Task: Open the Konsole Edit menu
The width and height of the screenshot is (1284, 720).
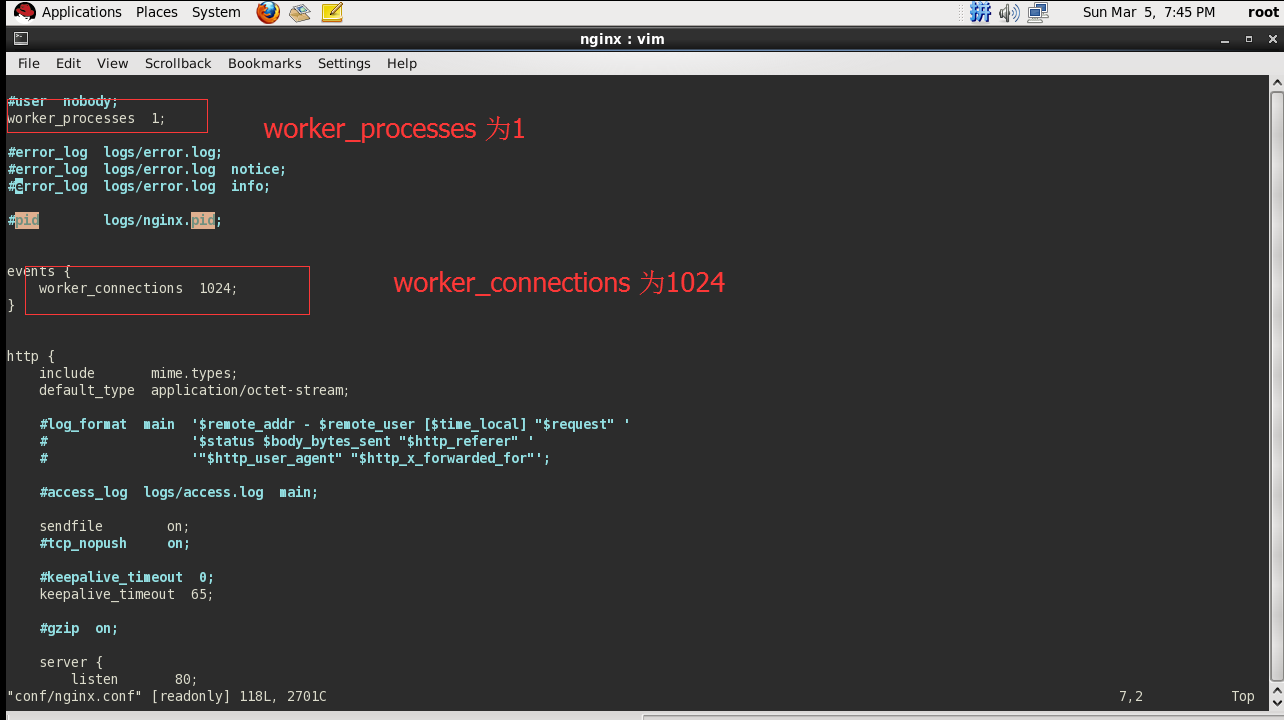Action: (x=68, y=63)
